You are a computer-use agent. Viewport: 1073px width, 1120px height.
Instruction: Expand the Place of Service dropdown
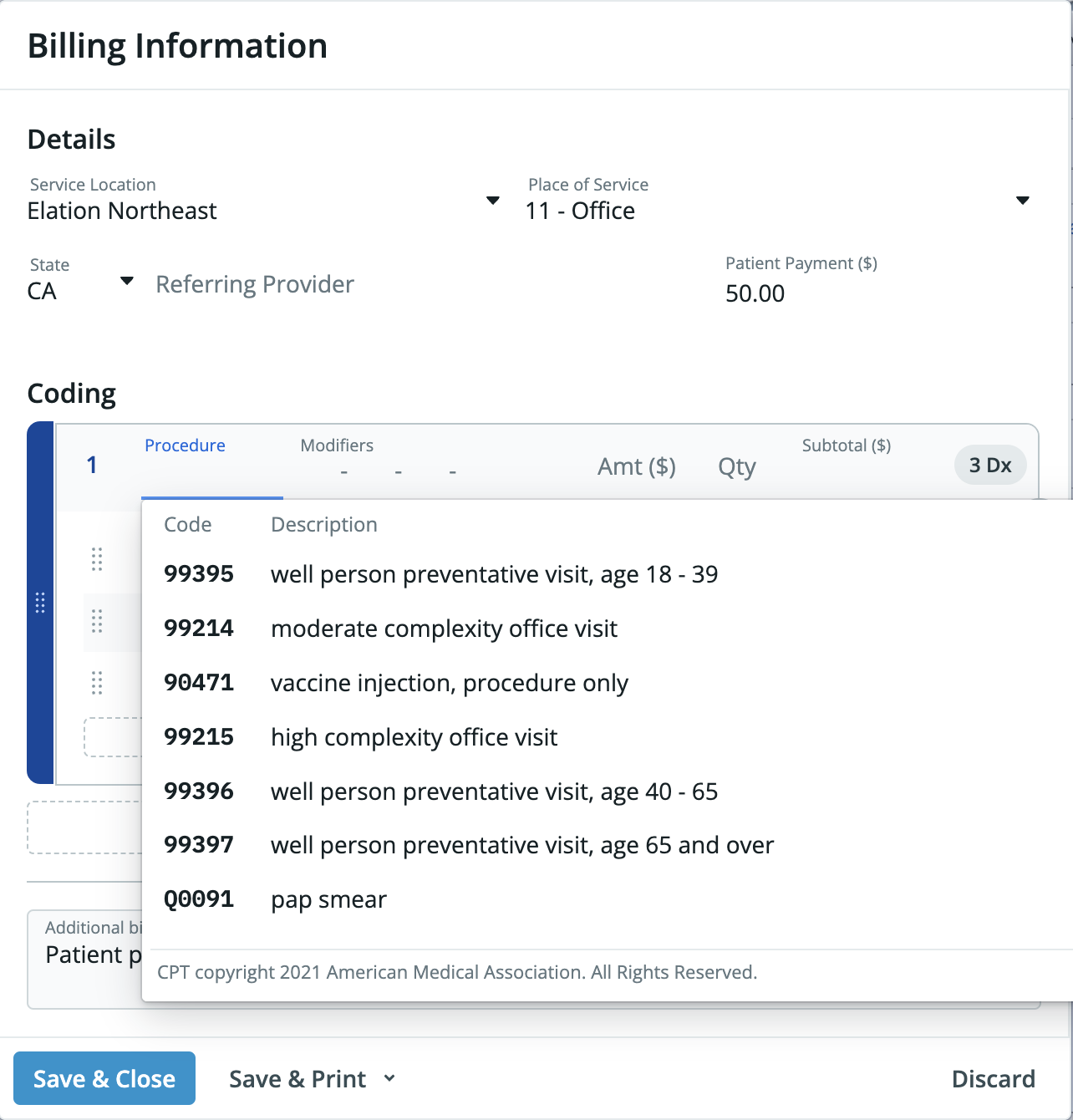(x=1023, y=200)
